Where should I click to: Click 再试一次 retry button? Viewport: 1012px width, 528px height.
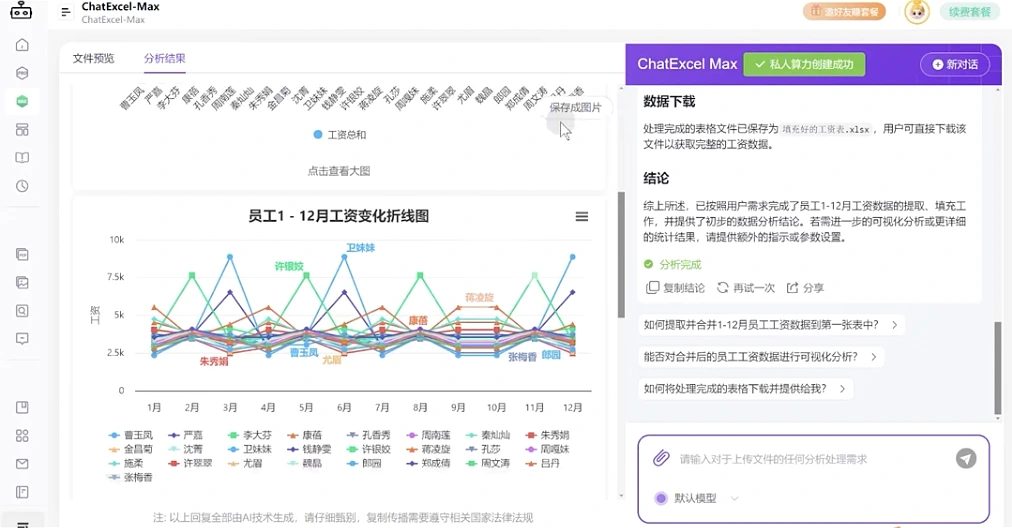(x=745, y=287)
